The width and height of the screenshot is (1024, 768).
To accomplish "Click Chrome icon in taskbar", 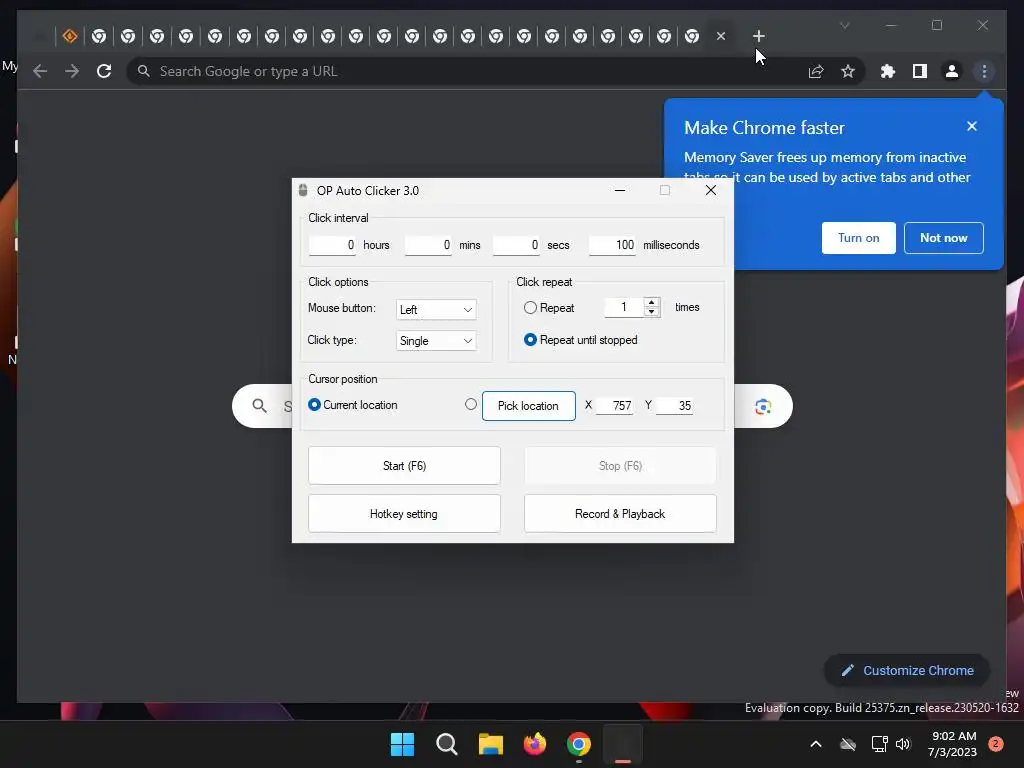I will click(x=579, y=744).
